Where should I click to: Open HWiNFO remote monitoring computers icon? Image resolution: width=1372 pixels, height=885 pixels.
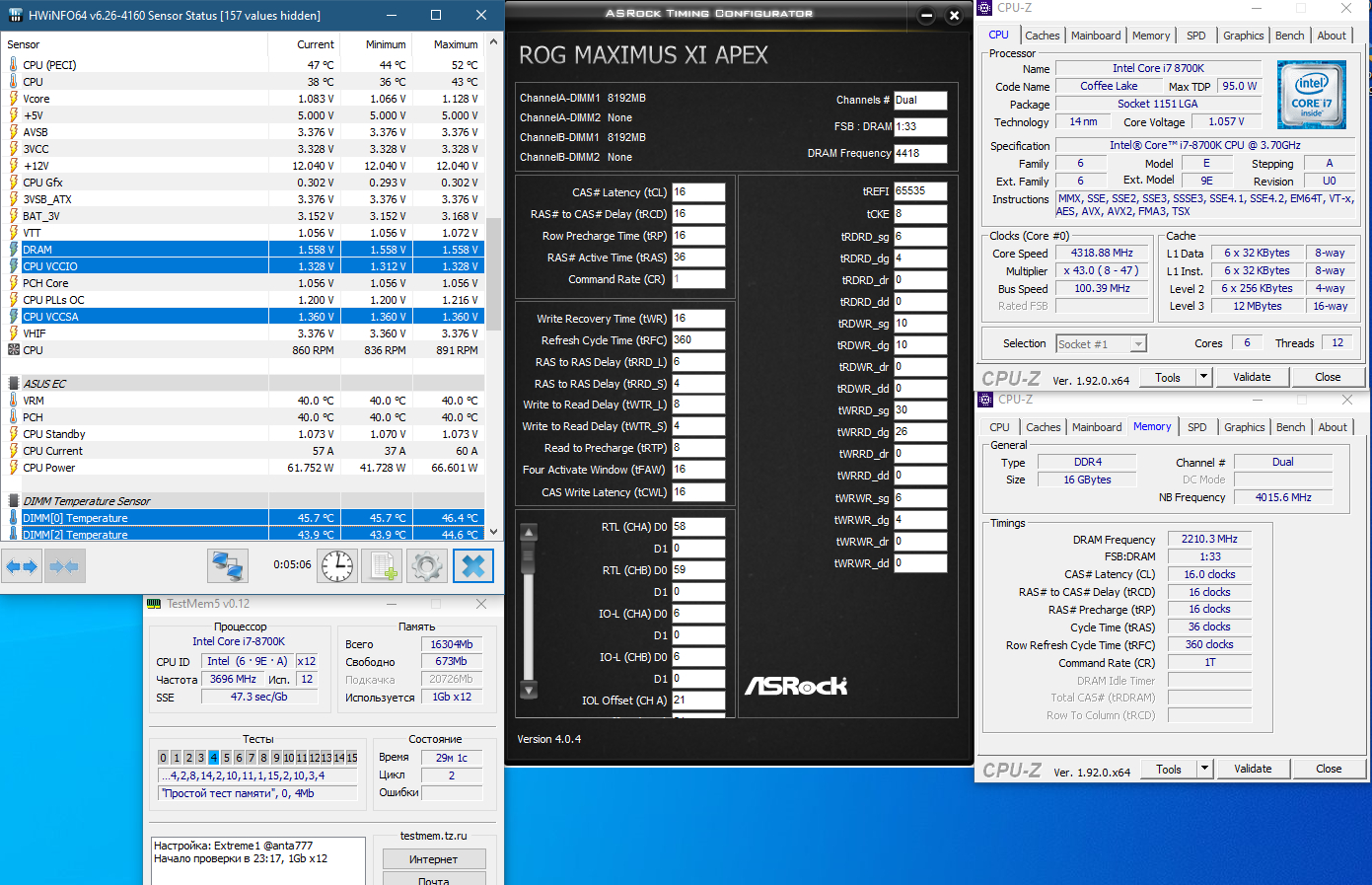point(228,566)
